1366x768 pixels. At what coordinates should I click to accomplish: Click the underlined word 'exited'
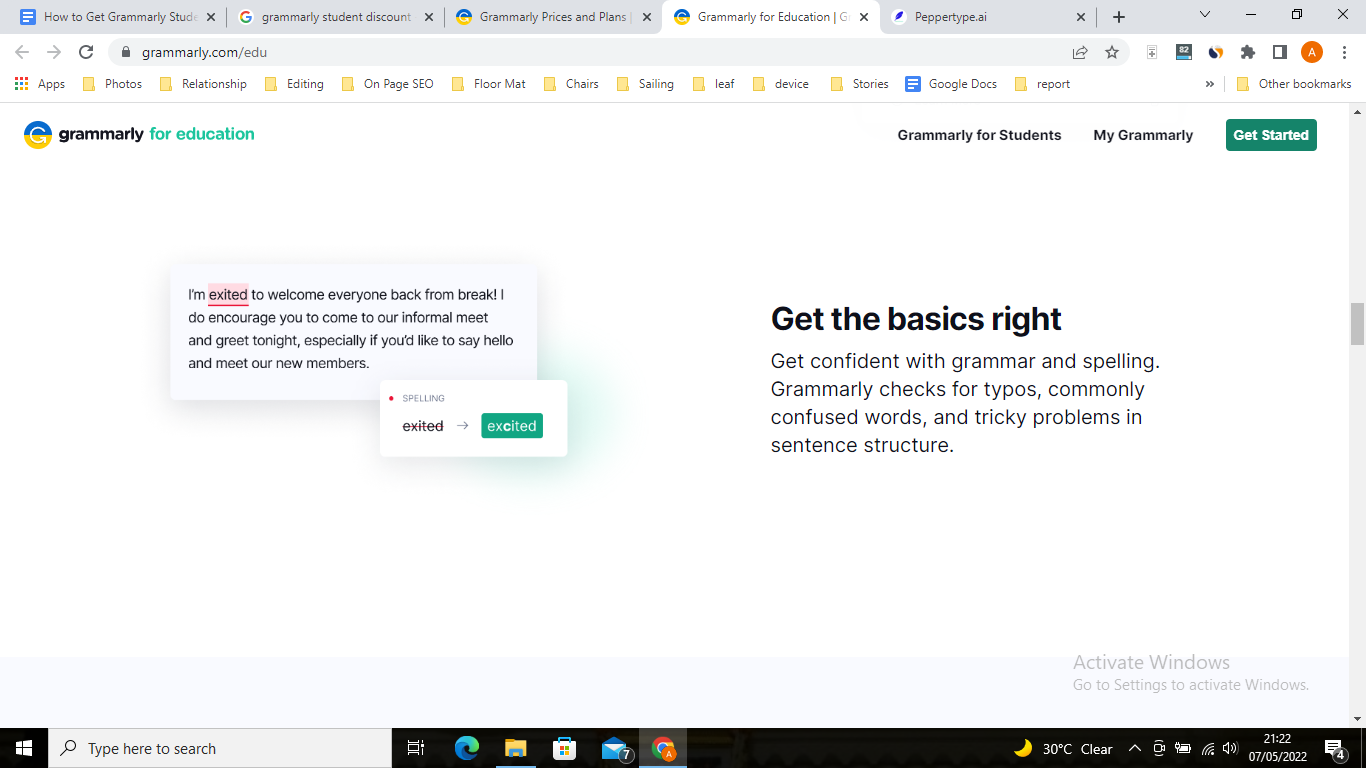click(228, 295)
